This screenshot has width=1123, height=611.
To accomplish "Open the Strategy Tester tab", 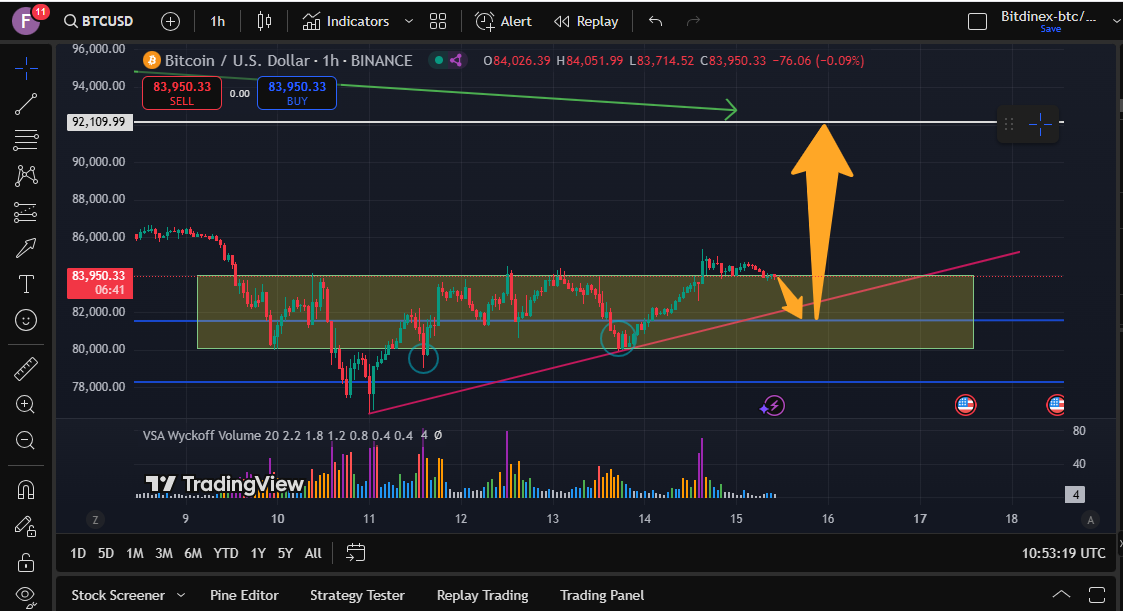I will tap(357, 595).
